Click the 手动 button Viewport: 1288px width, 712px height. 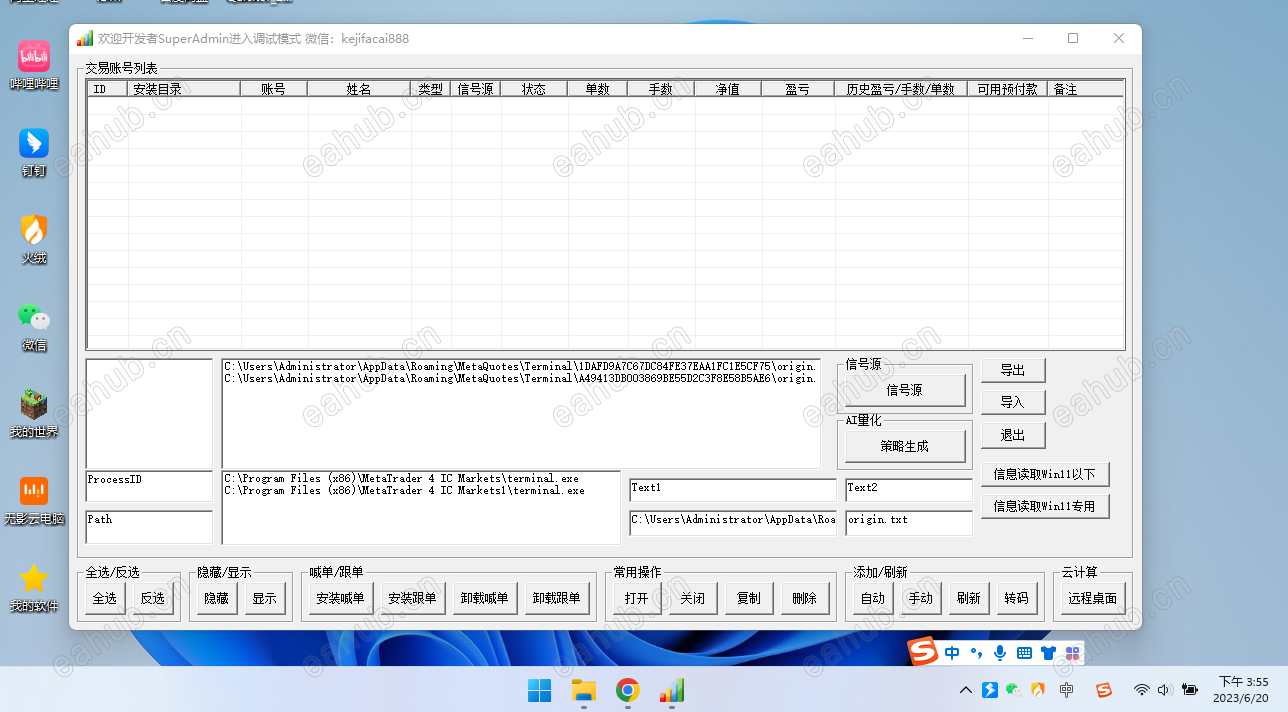tap(921, 598)
